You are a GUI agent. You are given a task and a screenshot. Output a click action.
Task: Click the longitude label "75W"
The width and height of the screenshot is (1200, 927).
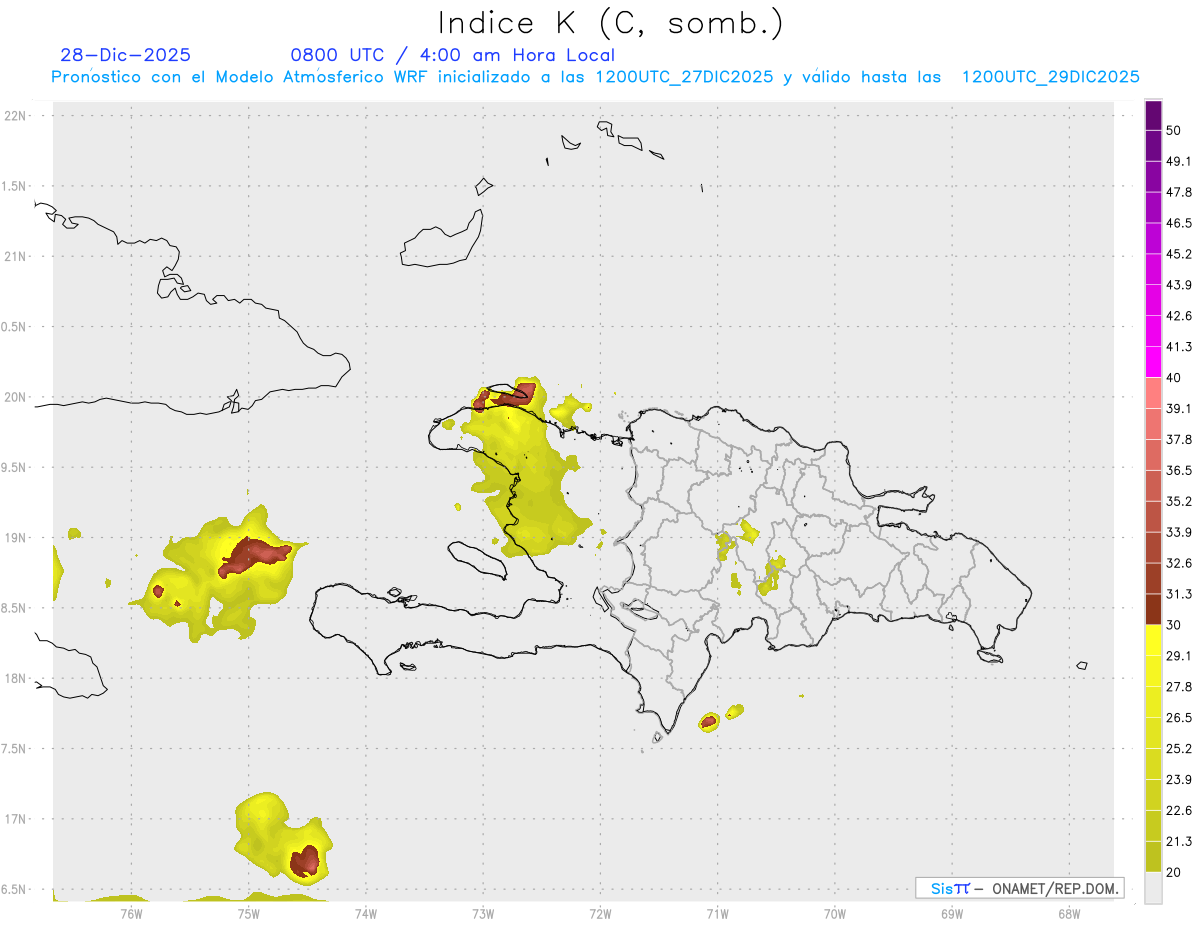click(x=248, y=913)
